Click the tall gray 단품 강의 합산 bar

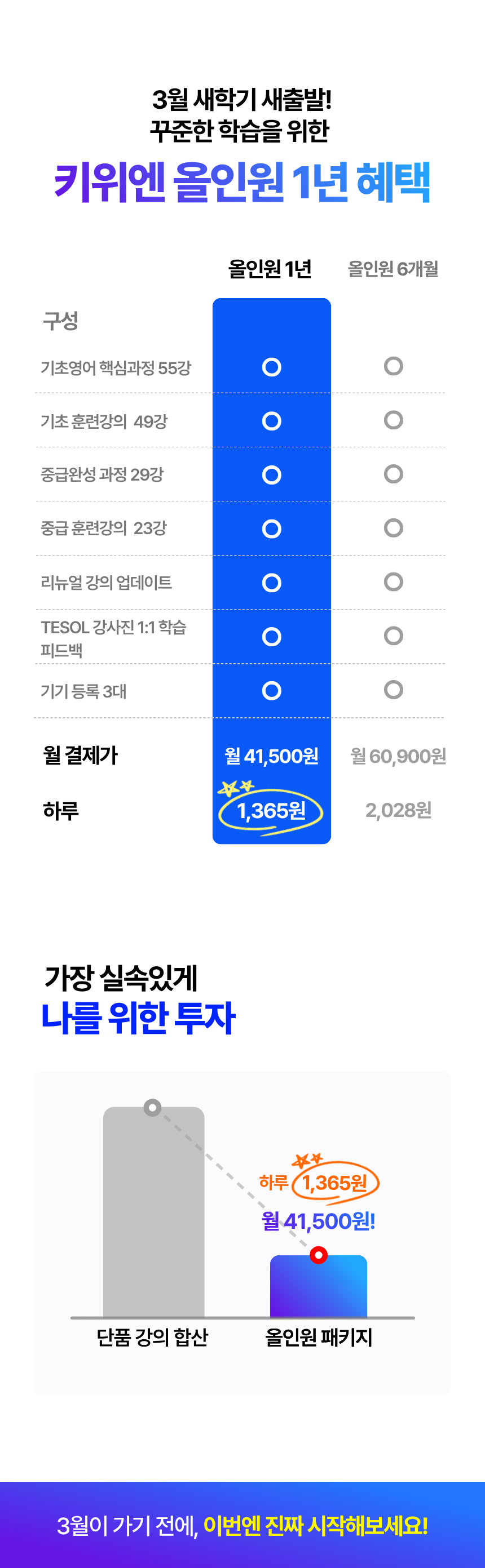153,1211
